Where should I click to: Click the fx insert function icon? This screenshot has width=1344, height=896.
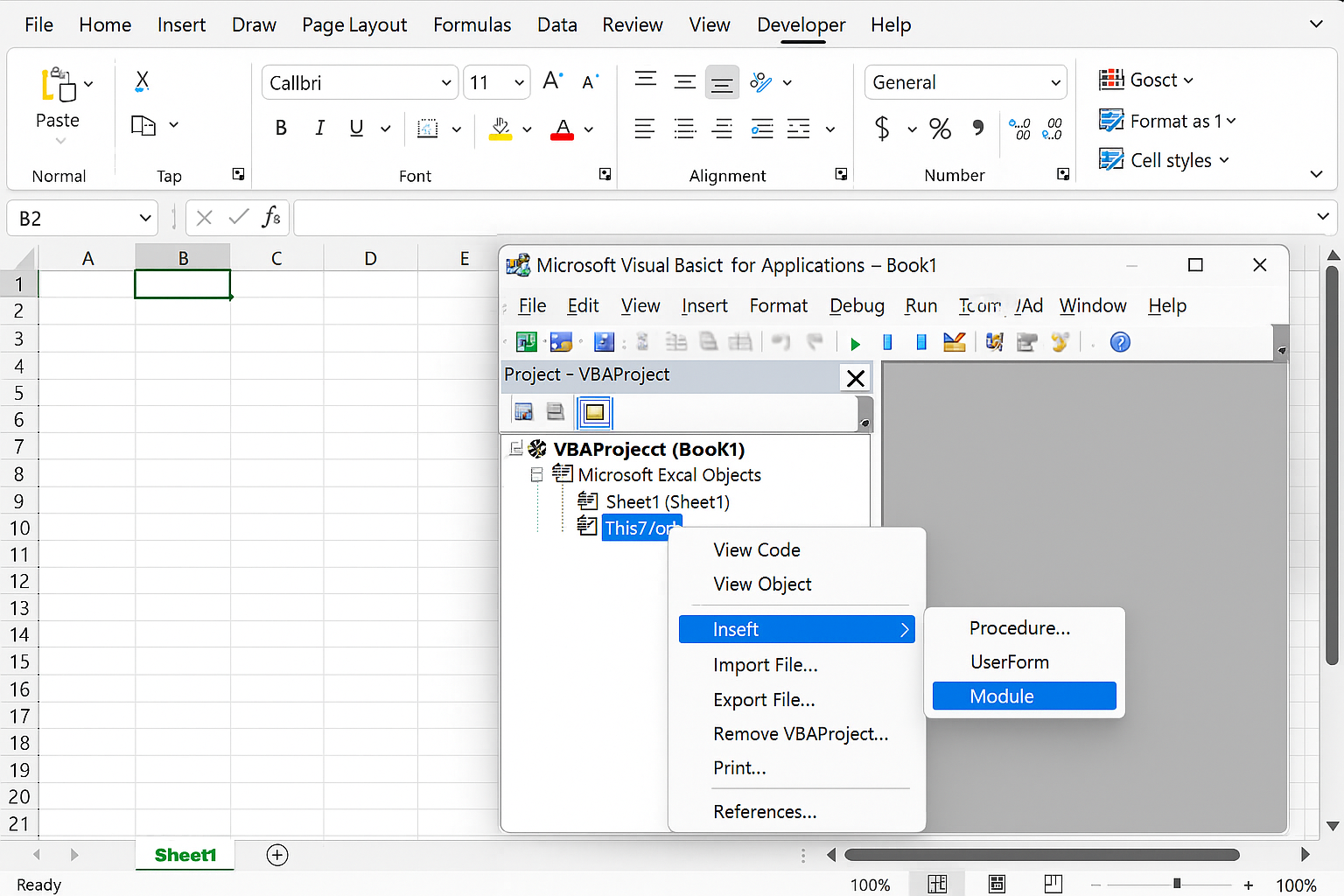point(271,217)
